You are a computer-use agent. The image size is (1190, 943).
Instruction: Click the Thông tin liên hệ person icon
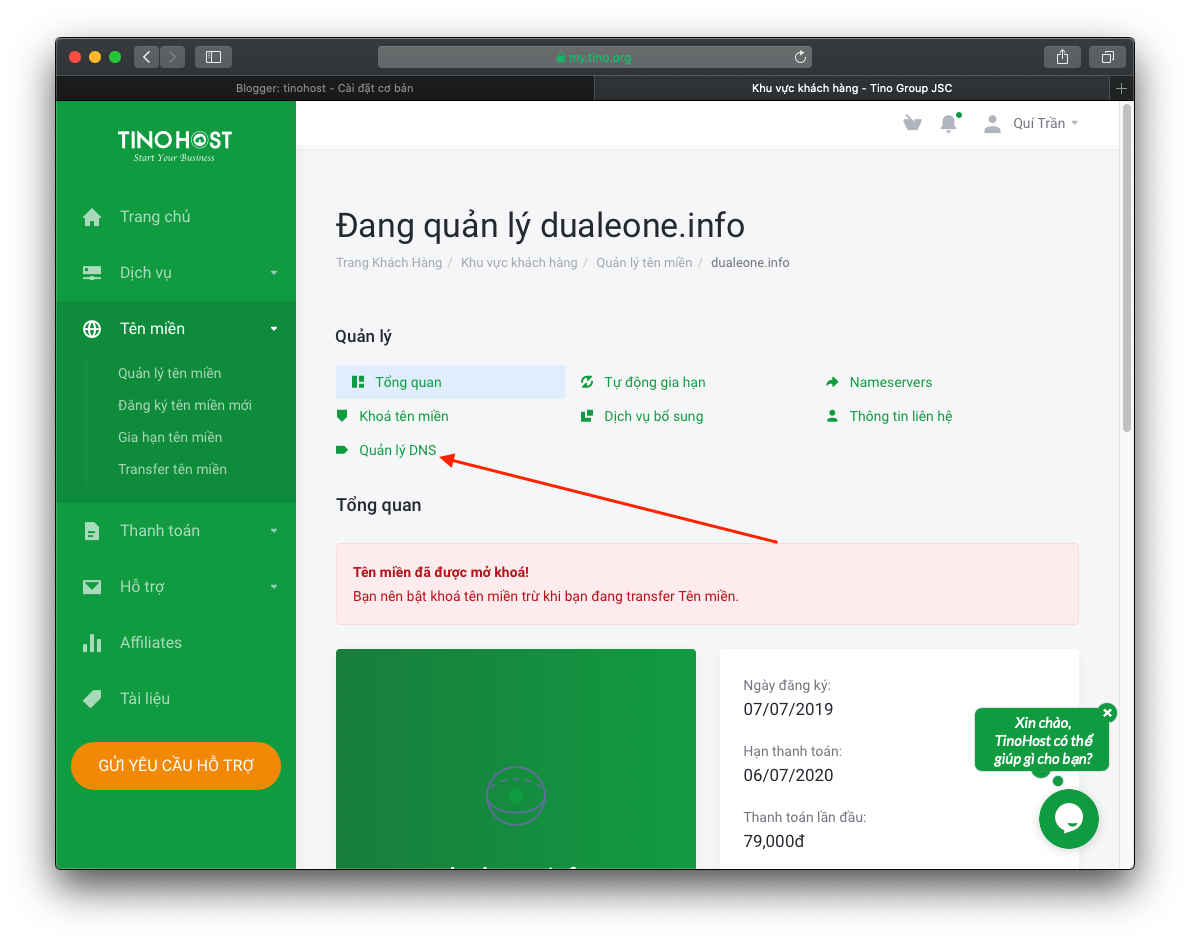pos(833,416)
